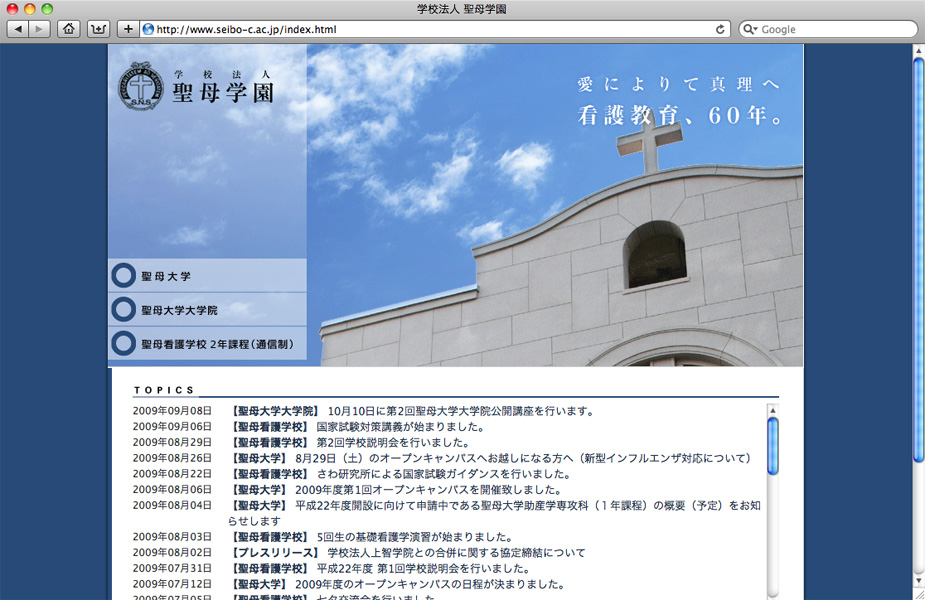
Task: Open the home page via house icon
Action: click(69, 29)
